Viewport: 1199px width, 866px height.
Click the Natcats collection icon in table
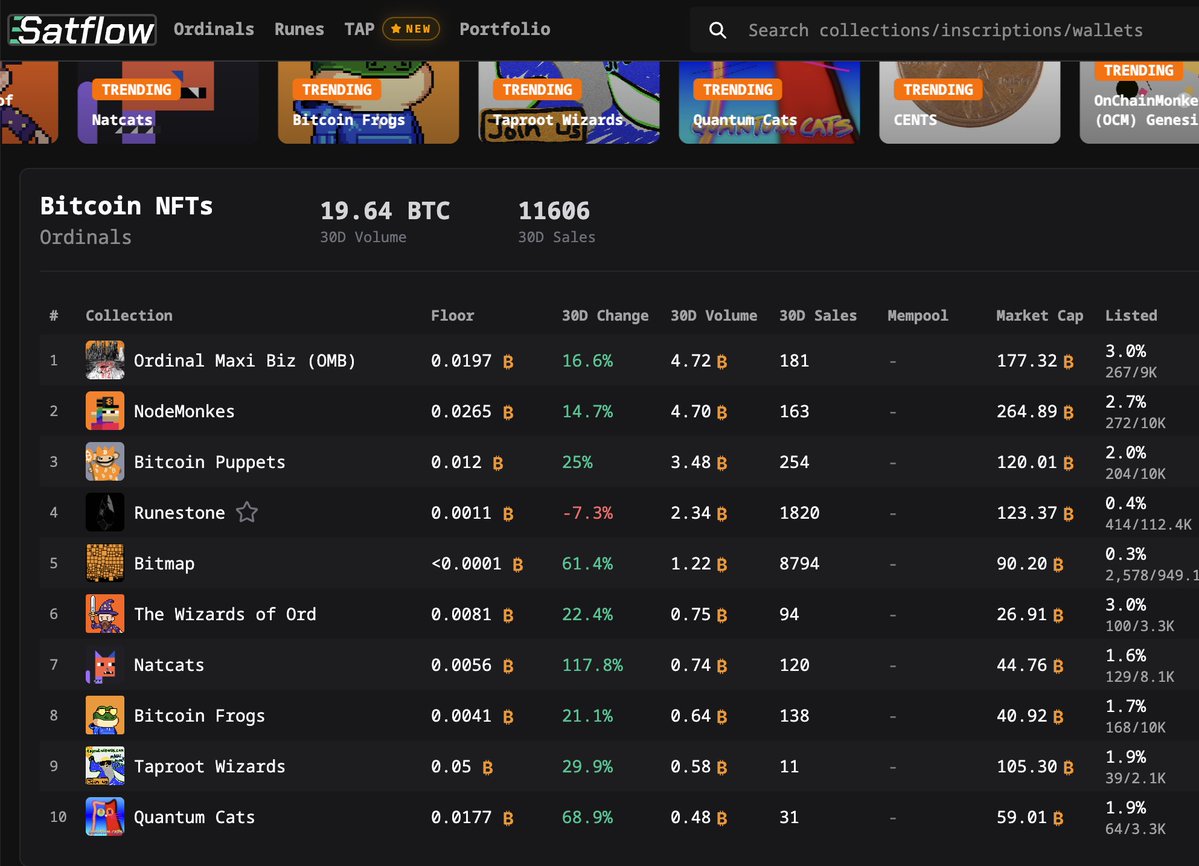(105, 665)
